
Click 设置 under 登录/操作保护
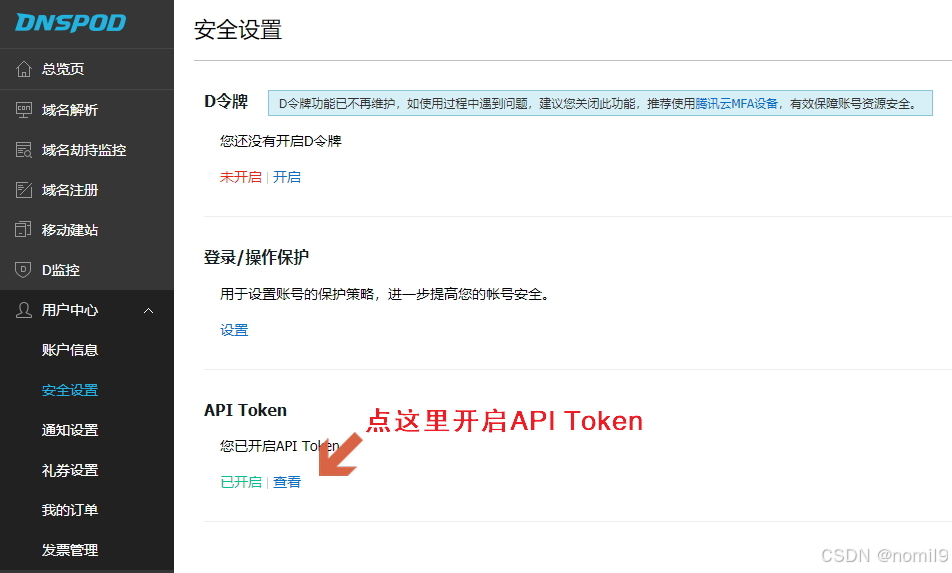pos(234,330)
